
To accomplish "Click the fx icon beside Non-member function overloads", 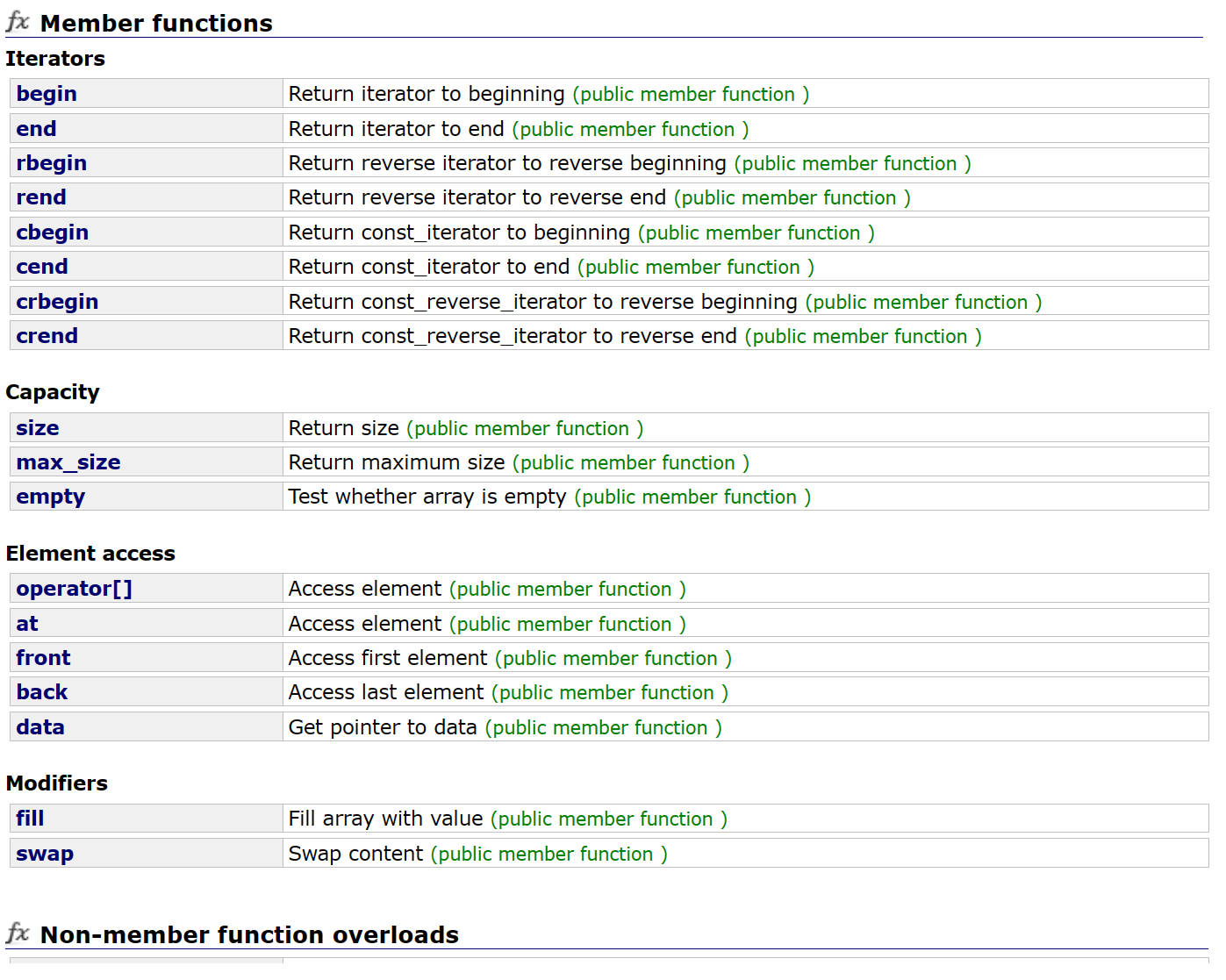I will point(18,934).
